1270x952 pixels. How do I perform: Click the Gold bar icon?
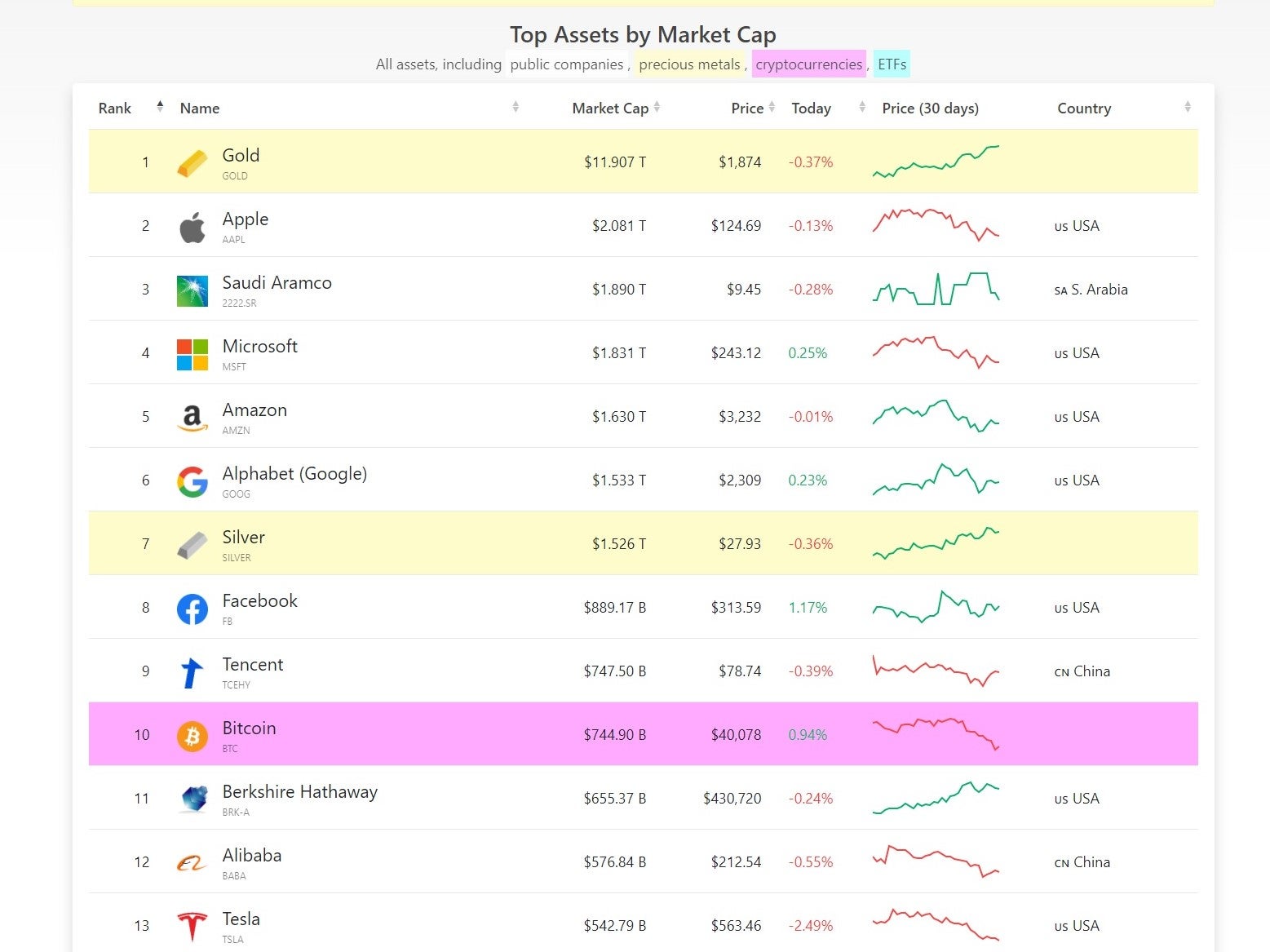(192, 162)
